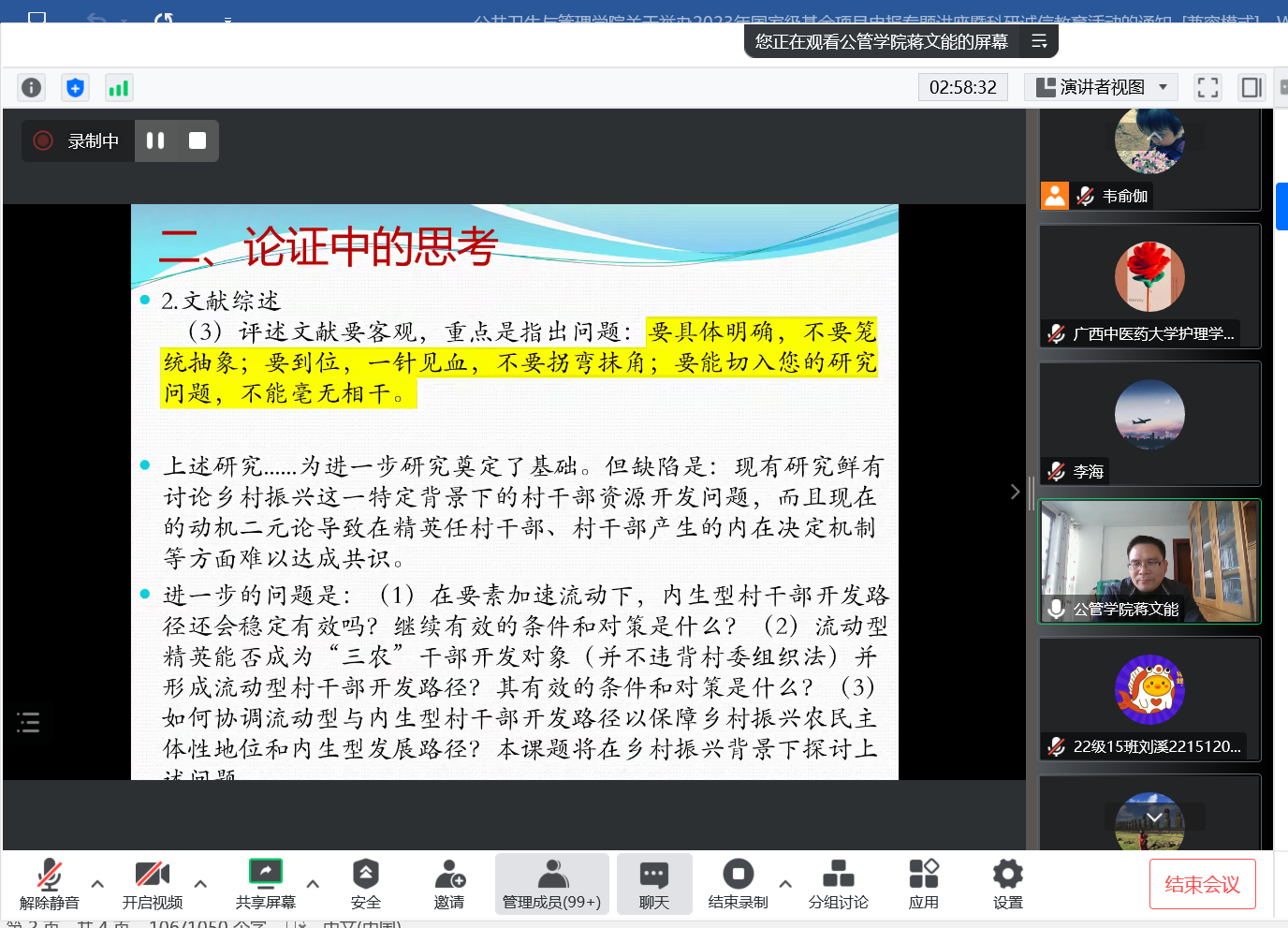Turn on the video camera (开启视频)
Image resolution: width=1288 pixels, height=928 pixels.
152,884
